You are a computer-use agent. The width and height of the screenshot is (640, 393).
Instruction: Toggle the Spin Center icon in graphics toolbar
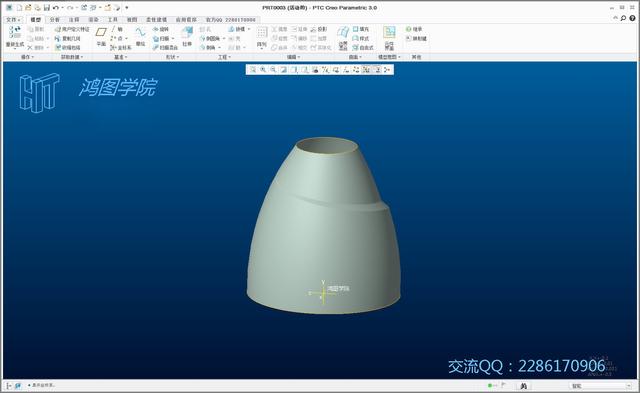click(377, 70)
